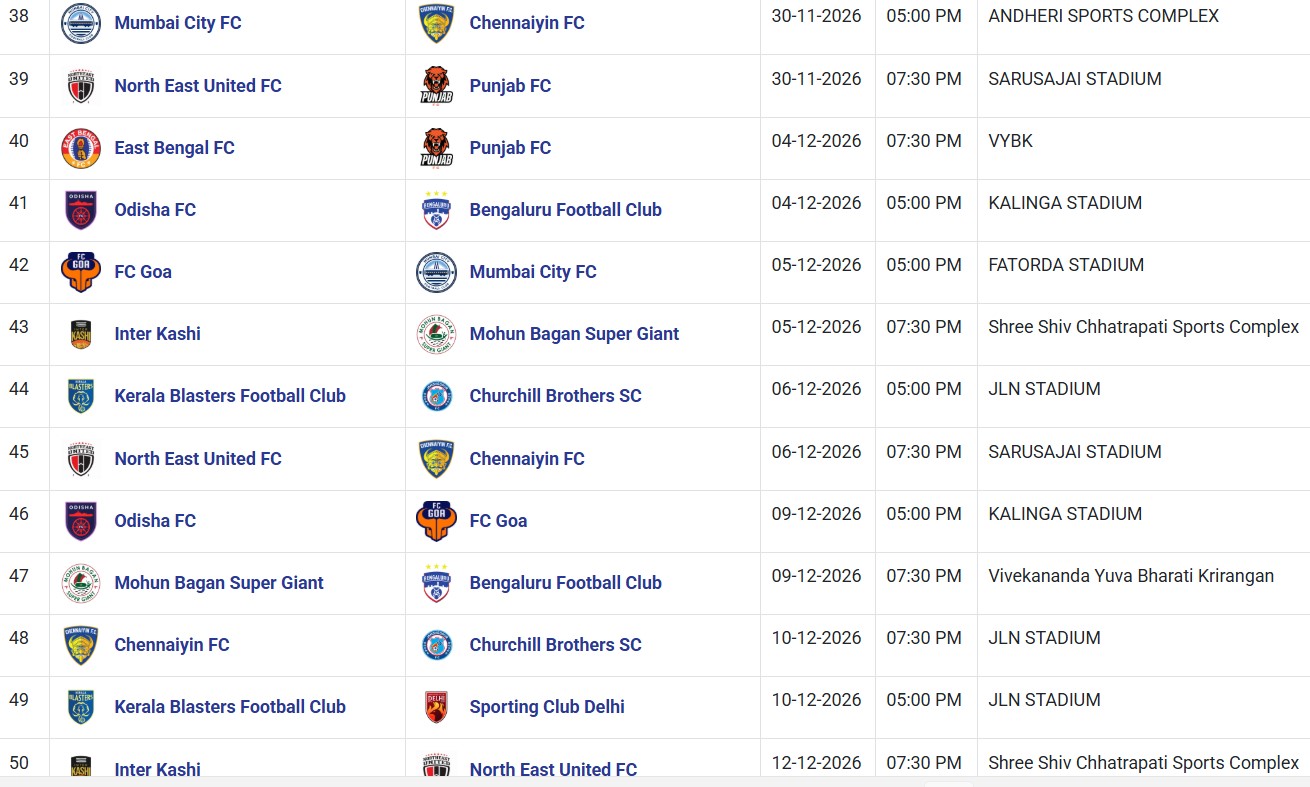Click the FC Goa logo in match 42
Viewport: 1310px width, 787px height.
81,272
